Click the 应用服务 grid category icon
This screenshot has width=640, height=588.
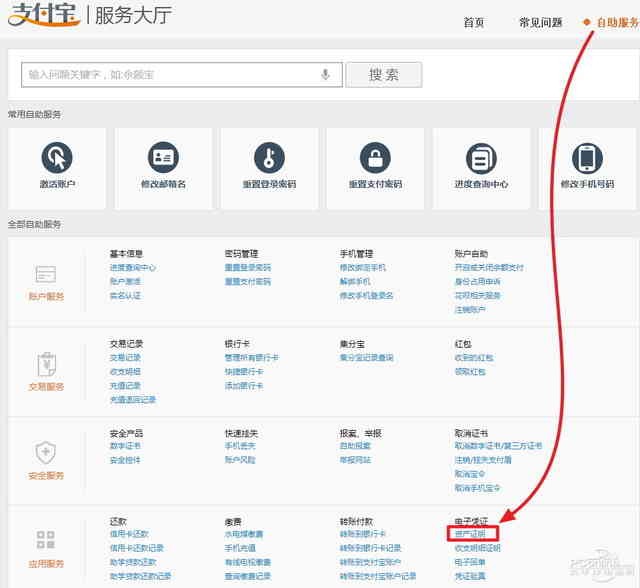pyautogui.click(x=46, y=540)
